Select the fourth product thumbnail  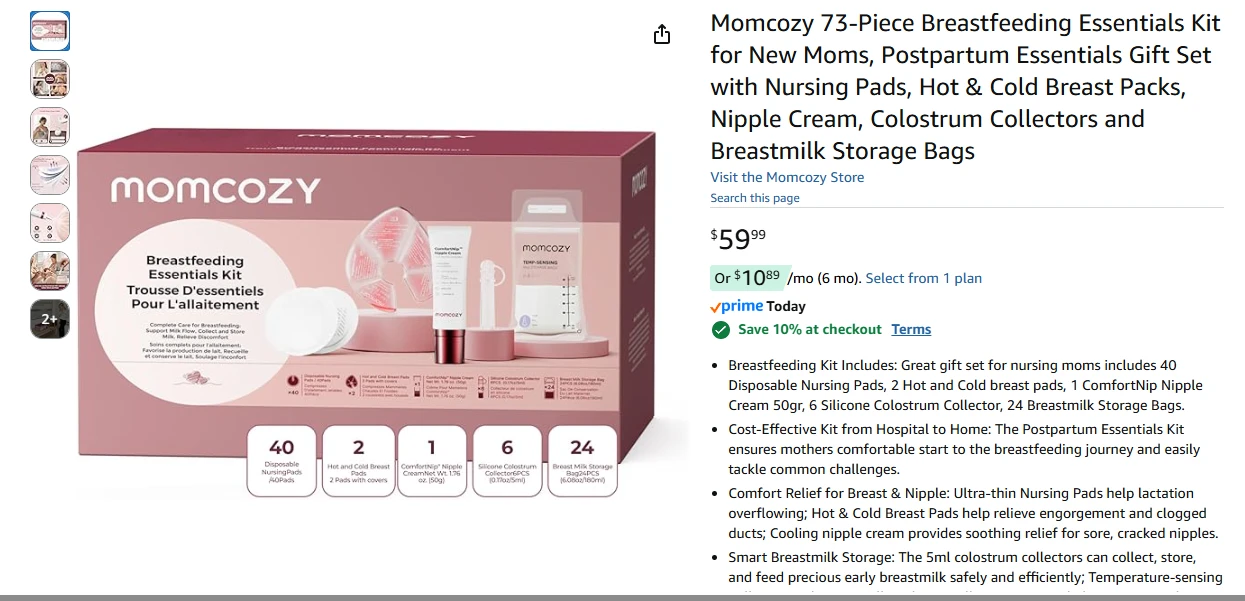pyautogui.click(x=50, y=175)
